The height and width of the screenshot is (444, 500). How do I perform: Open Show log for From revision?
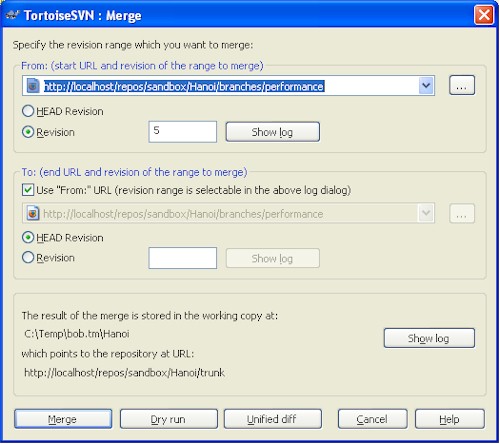273,132
